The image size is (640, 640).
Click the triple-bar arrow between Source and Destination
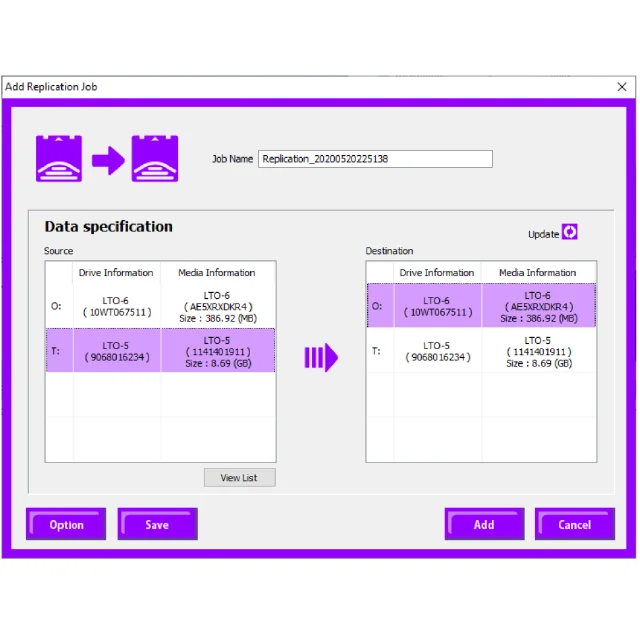click(321, 357)
